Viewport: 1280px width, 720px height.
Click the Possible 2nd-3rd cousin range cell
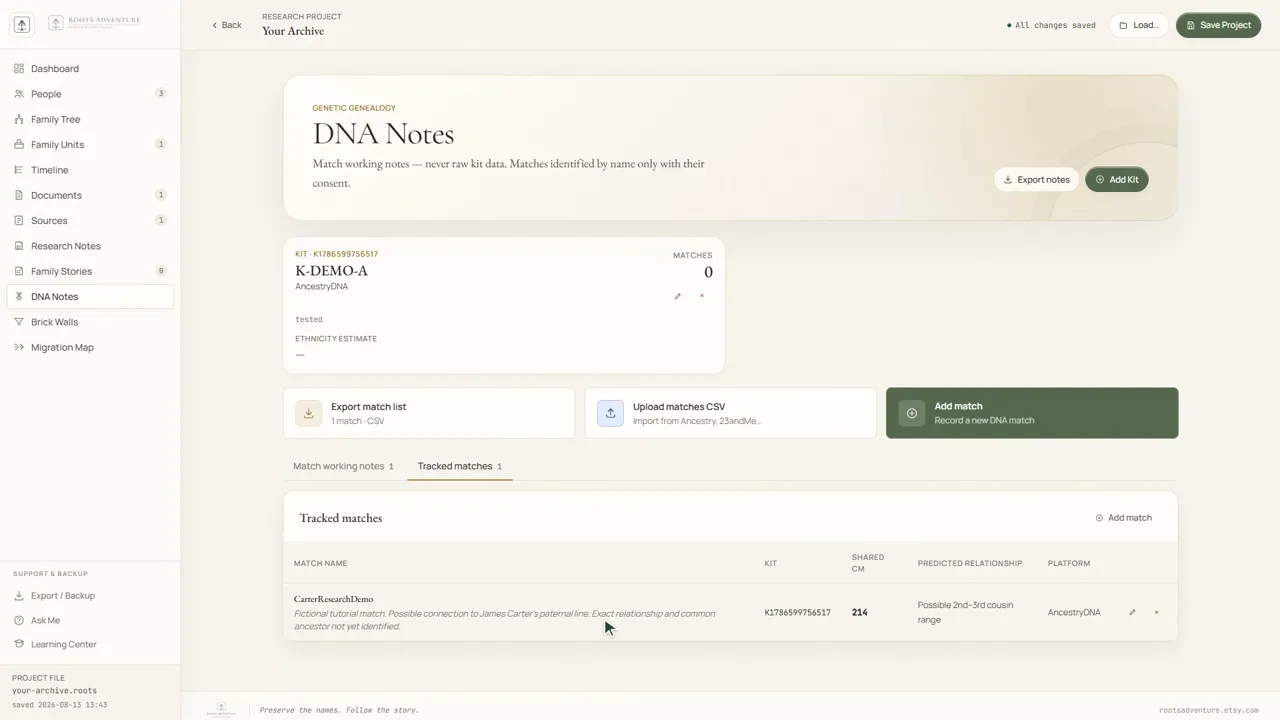coord(966,612)
